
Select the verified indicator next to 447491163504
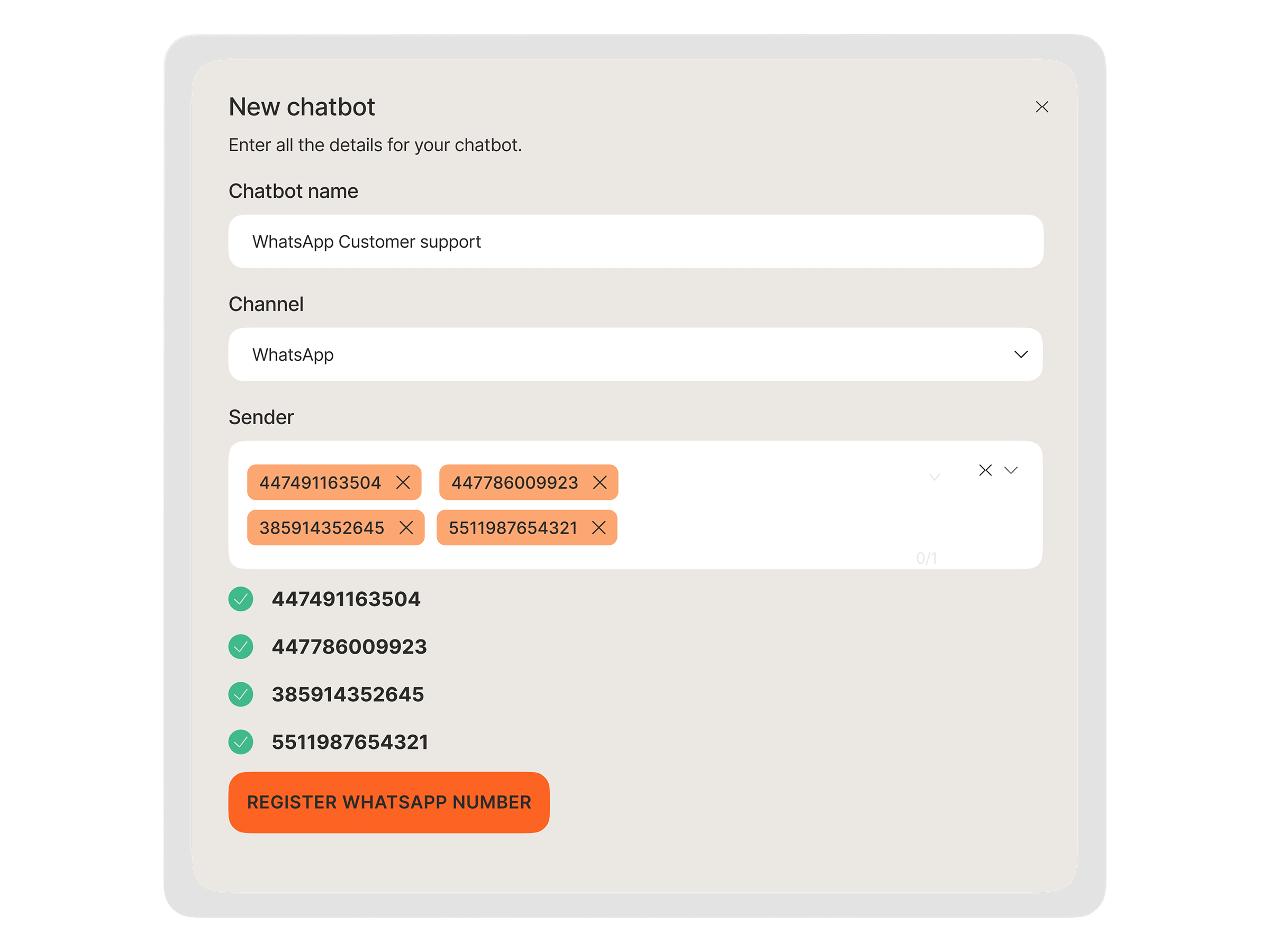tap(241, 599)
